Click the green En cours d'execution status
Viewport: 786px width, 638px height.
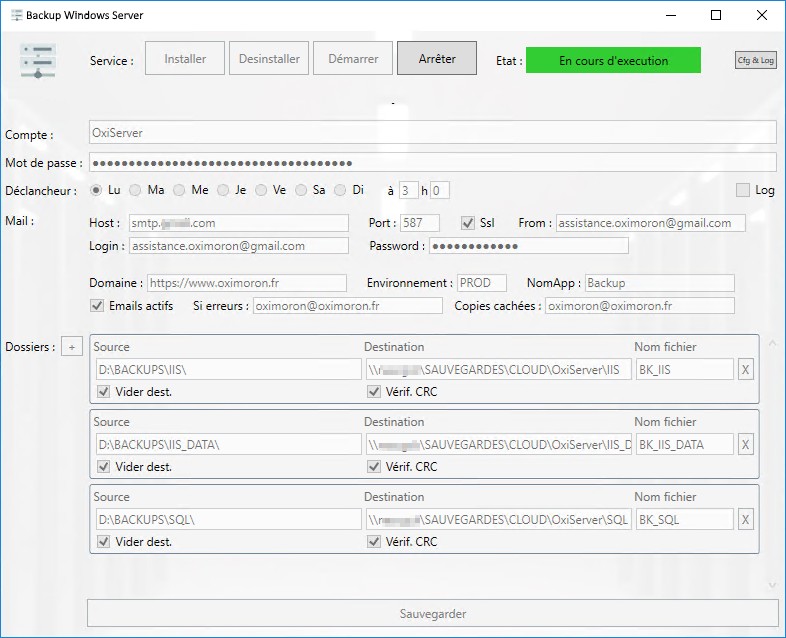tap(613, 60)
